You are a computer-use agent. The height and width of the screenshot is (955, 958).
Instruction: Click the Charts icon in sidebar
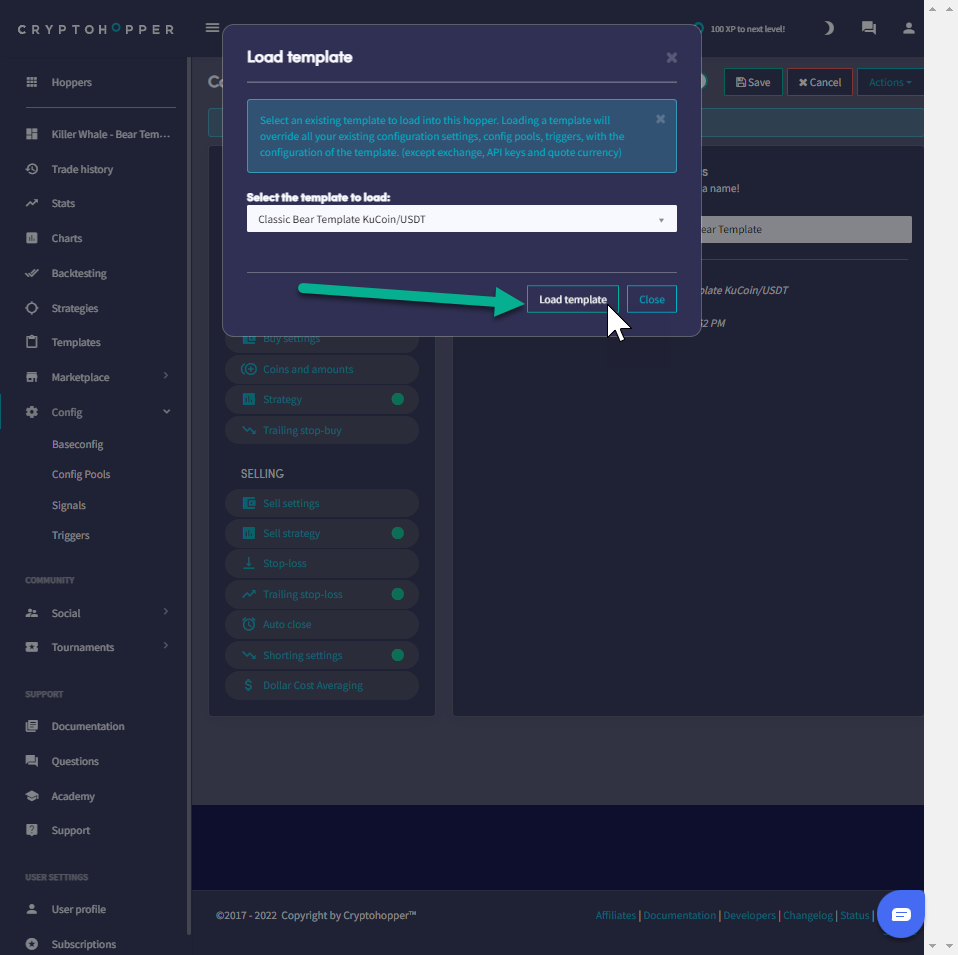32,238
